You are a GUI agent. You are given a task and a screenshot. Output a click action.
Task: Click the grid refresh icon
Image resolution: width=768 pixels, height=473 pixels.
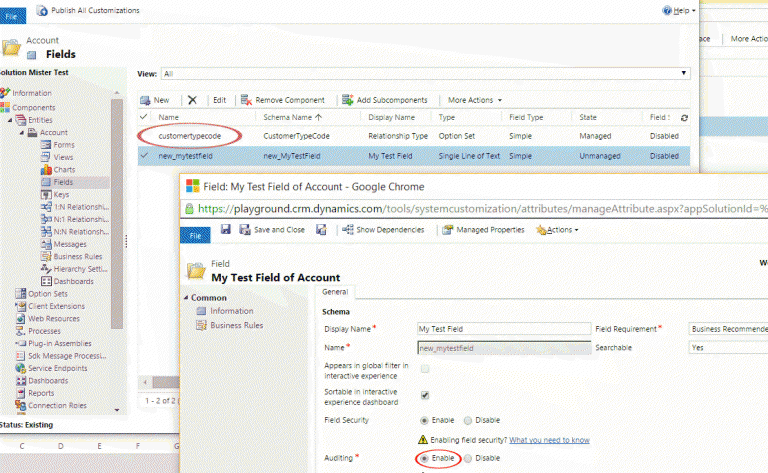click(684, 118)
